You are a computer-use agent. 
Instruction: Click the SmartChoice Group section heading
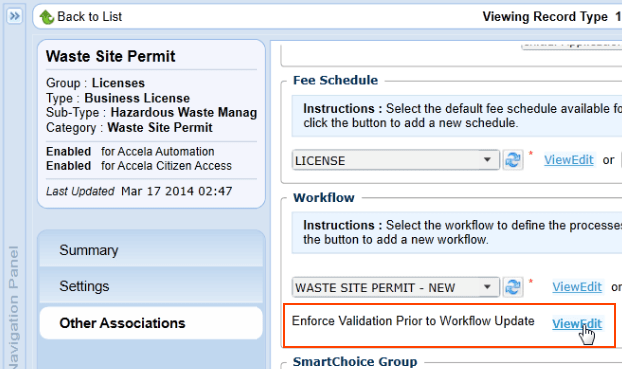[x=355, y=361]
